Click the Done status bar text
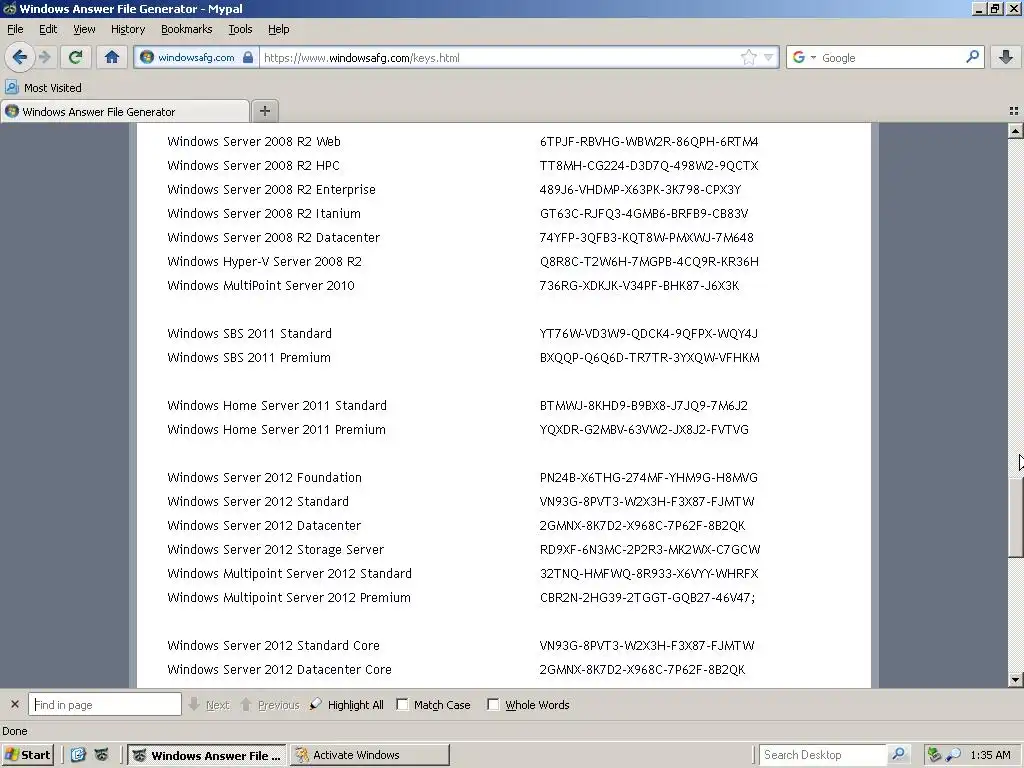The image size is (1024, 768). click(14, 731)
